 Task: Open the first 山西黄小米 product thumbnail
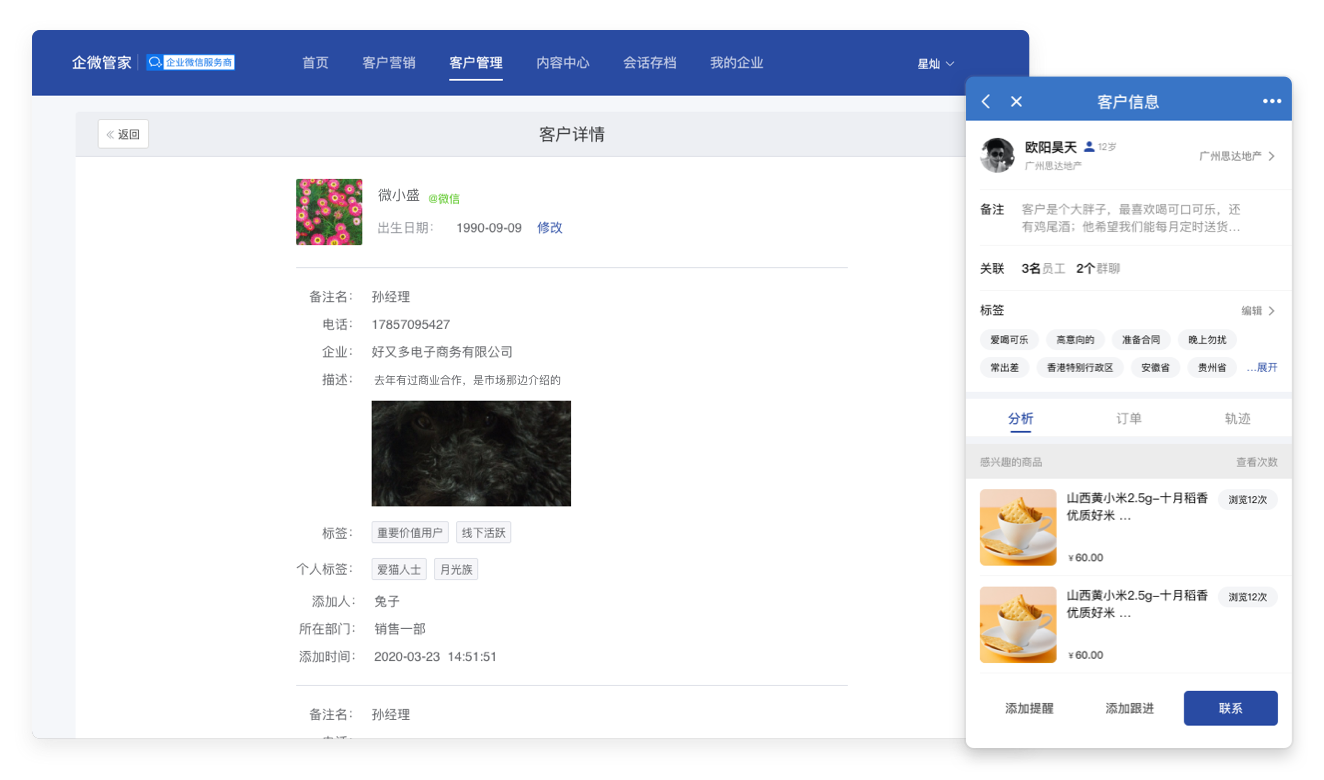[1018, 527]
